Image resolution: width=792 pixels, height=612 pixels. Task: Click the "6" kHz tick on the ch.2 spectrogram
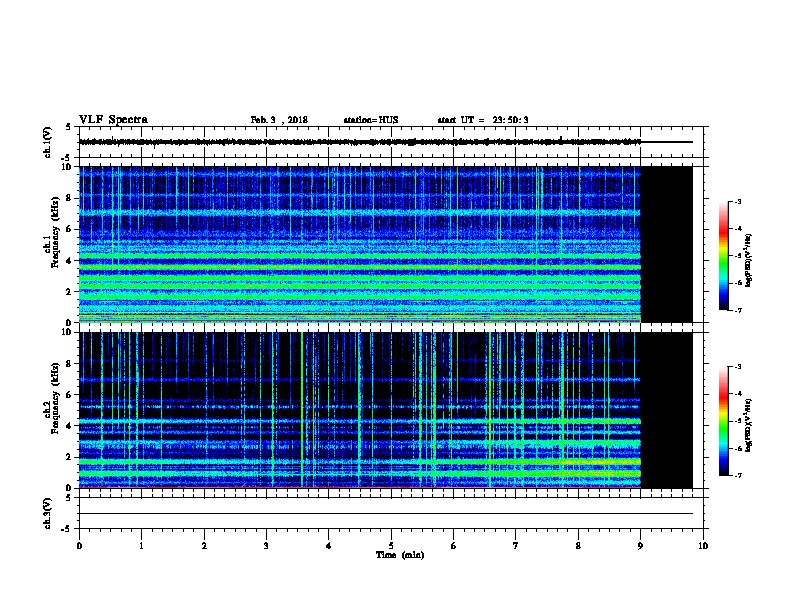69,394
